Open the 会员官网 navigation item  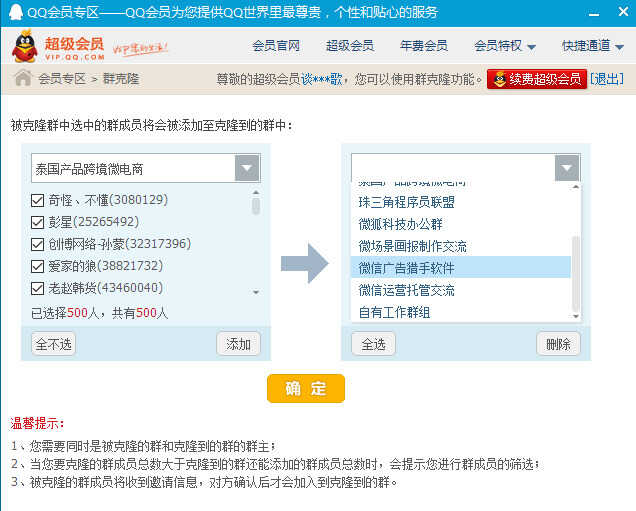click(276, 46)
